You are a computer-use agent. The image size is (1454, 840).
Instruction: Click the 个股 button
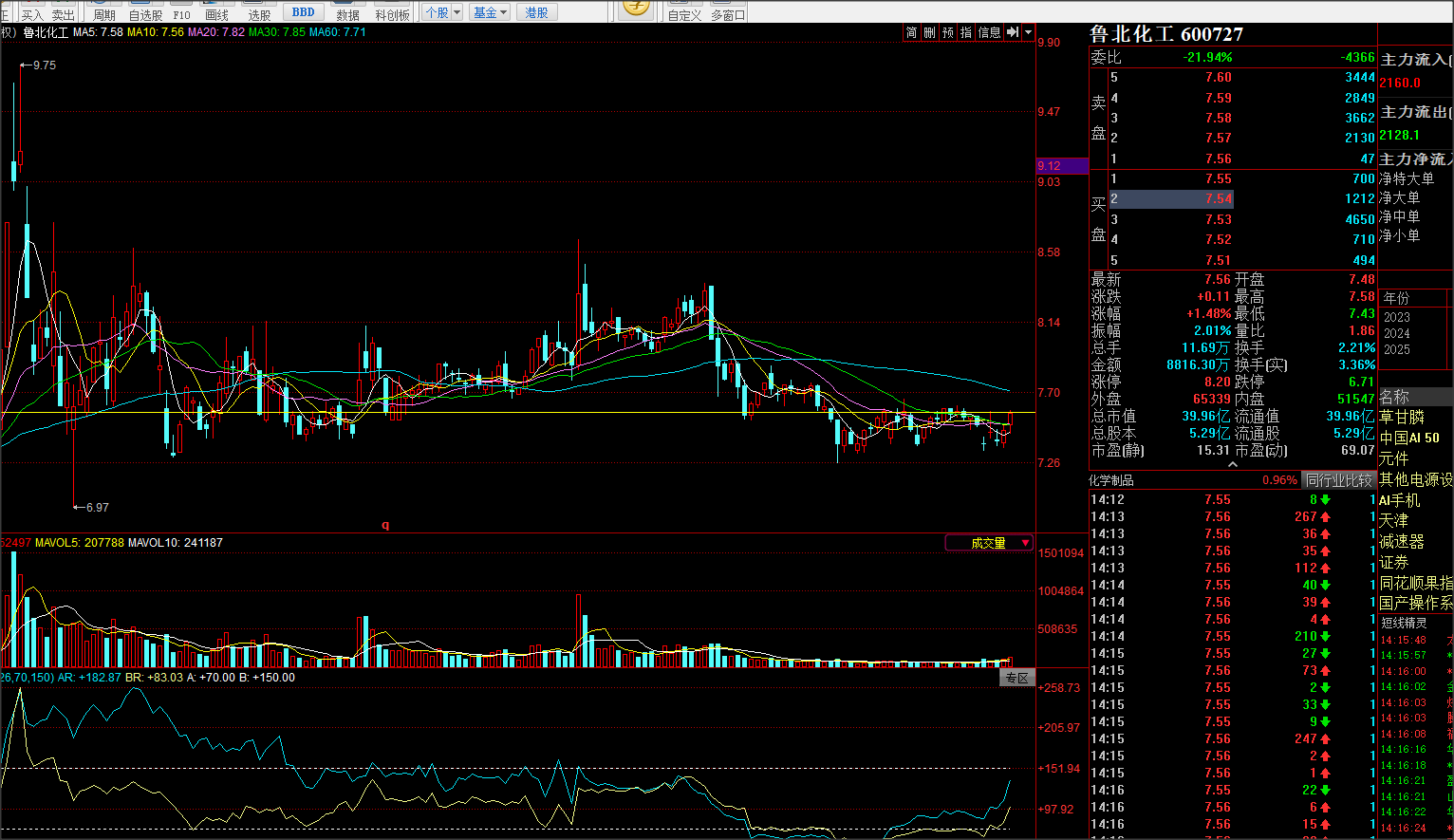437,12
